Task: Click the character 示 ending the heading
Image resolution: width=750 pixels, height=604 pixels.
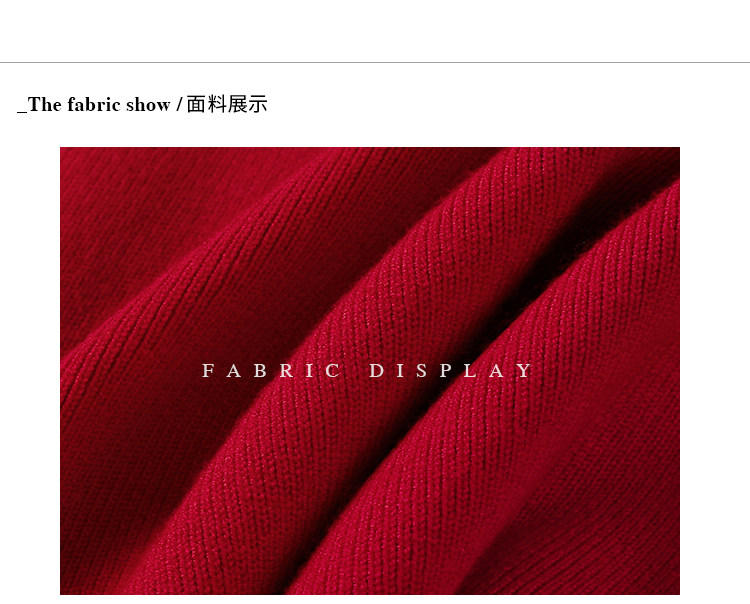Action: (x=257, y=105)
